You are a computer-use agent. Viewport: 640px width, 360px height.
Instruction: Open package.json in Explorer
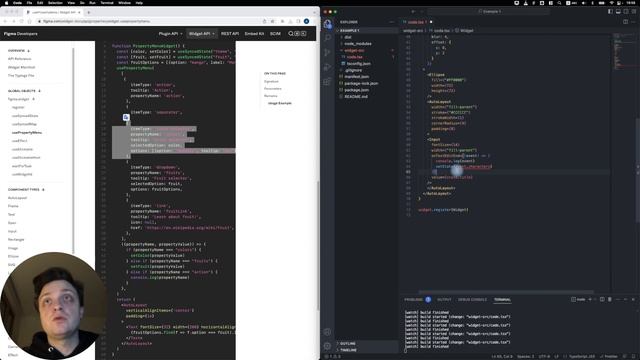356,90
